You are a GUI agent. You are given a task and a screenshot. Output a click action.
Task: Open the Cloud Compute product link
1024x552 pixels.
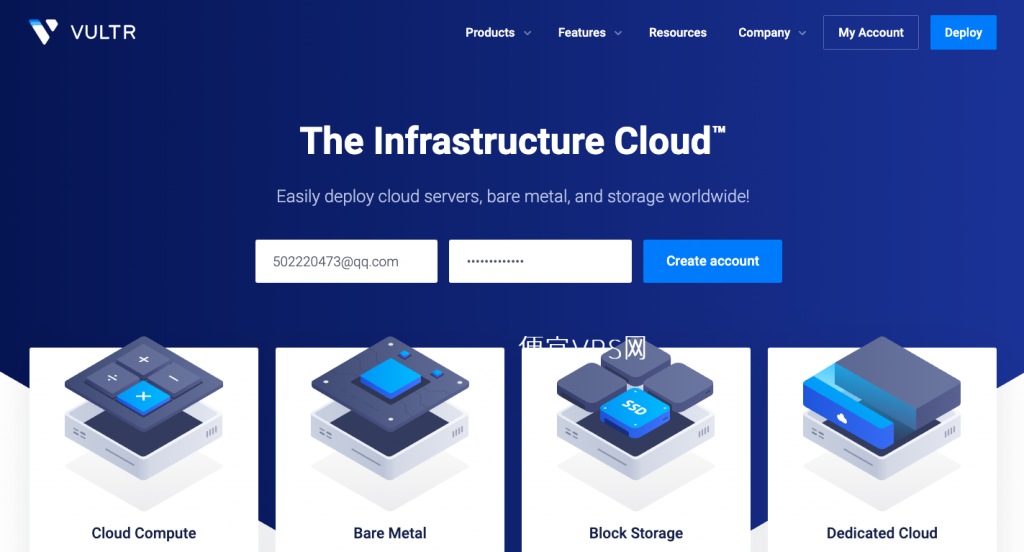144,533
